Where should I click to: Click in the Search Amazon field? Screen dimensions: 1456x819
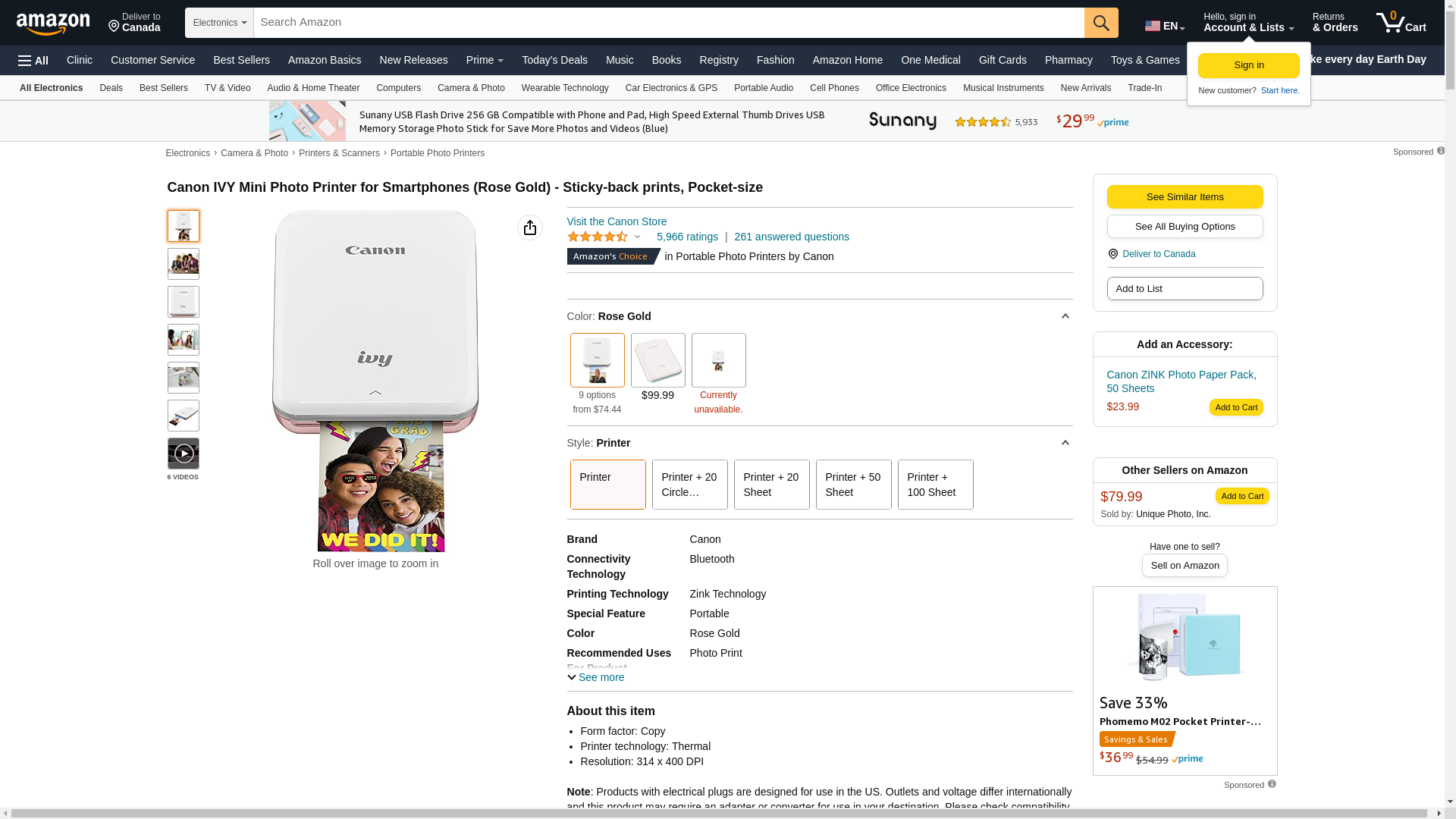(667, 23)
